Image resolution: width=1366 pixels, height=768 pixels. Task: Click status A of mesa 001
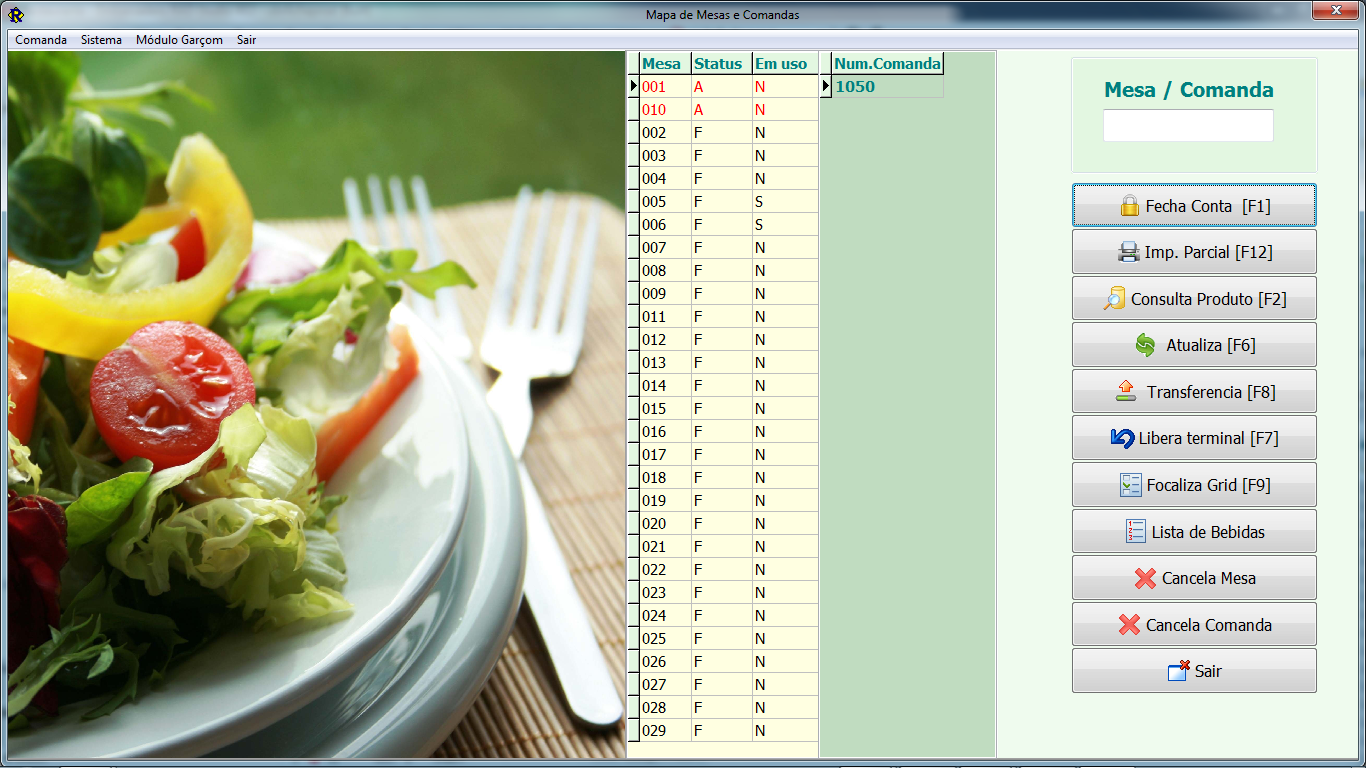tap(721, 87)
